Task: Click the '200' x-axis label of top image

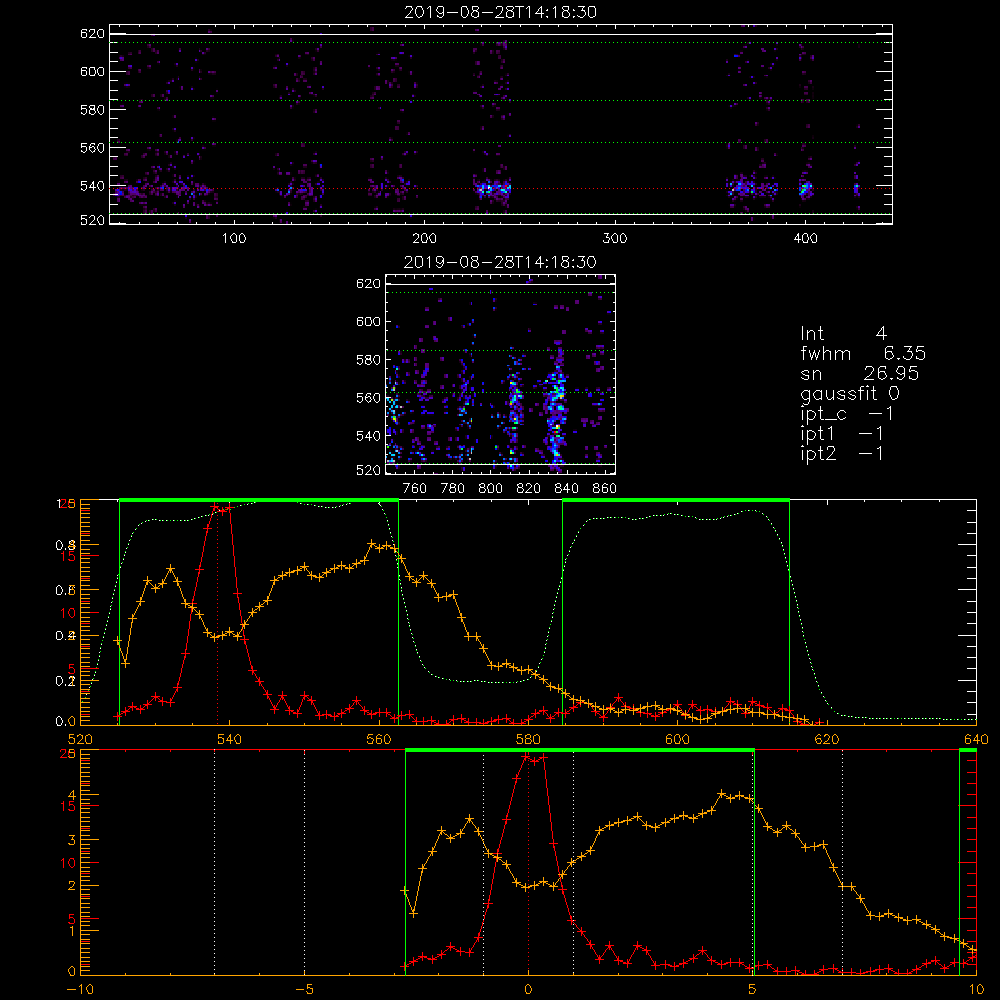Action: tap(424, 239)
